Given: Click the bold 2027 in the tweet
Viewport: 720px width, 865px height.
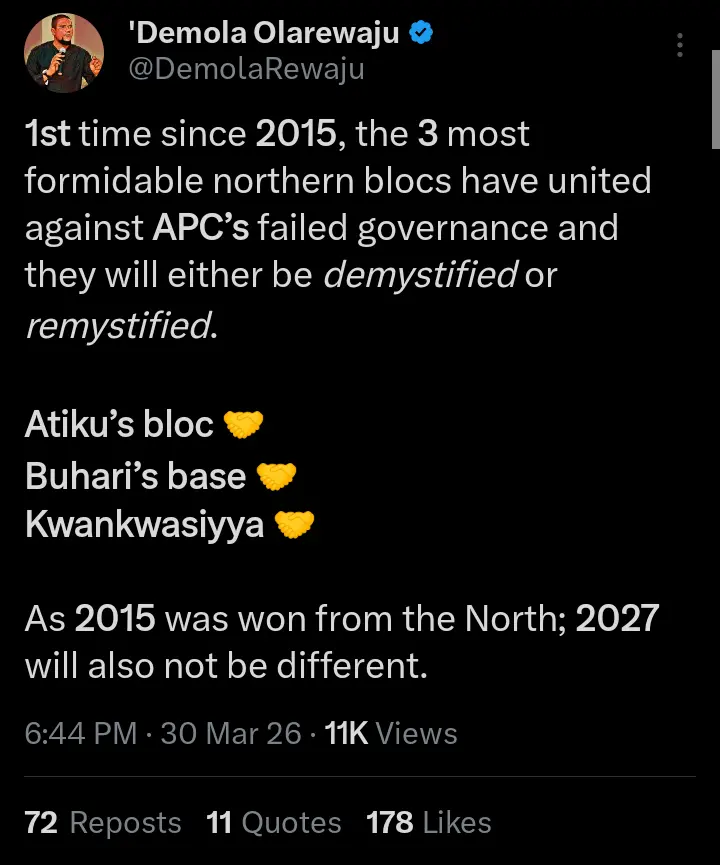Looking at the screenshot, I should pos(617,618).
